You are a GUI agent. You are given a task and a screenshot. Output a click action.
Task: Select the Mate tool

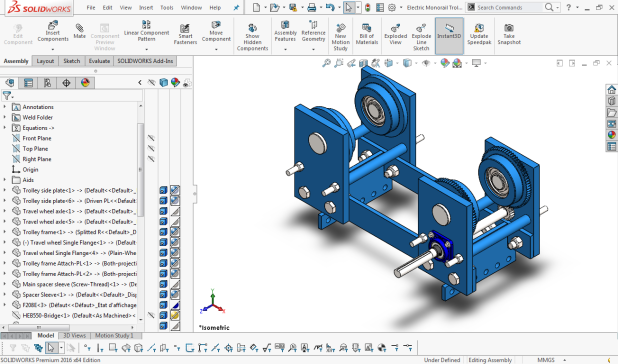[79, 31]
